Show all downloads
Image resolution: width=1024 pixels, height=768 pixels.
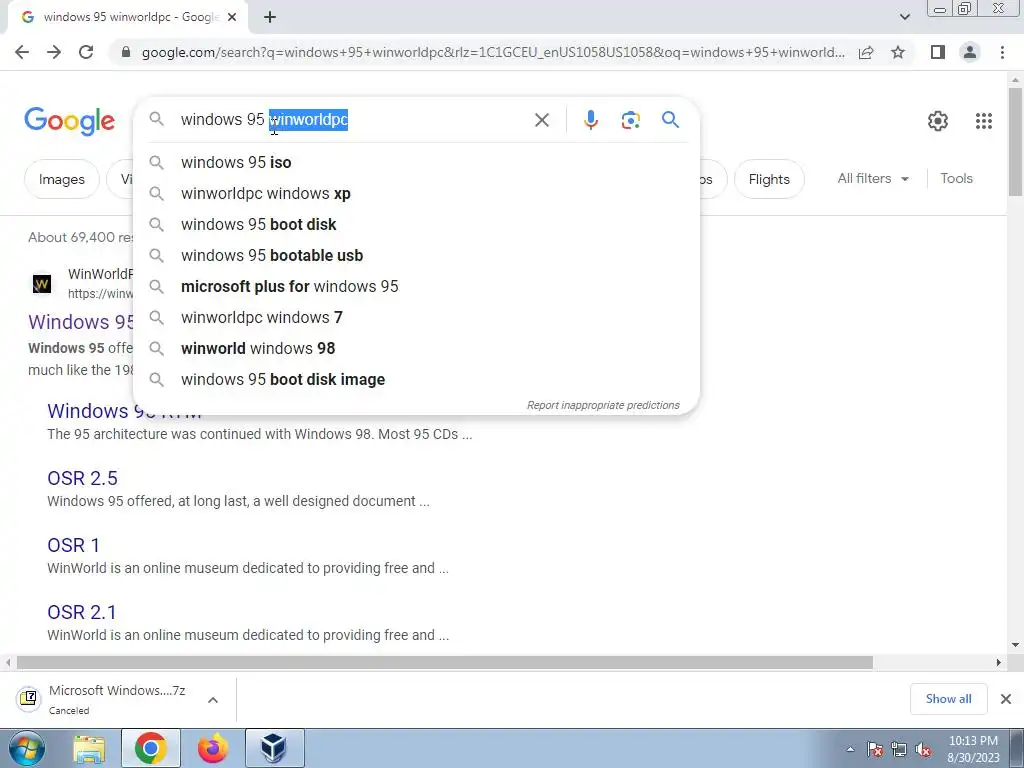pos(948,699)
